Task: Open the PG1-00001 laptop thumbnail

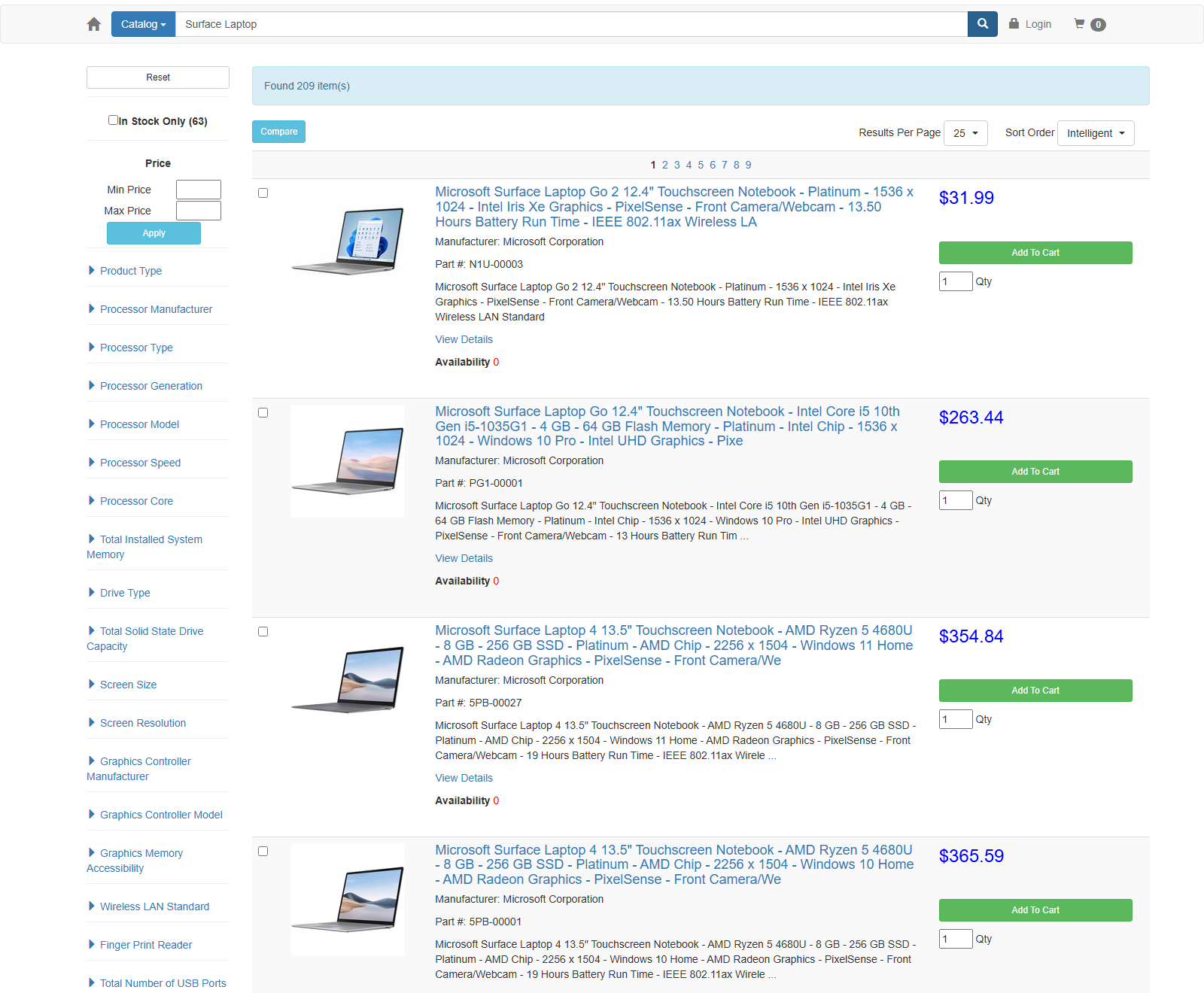Action: click(348, 461)
